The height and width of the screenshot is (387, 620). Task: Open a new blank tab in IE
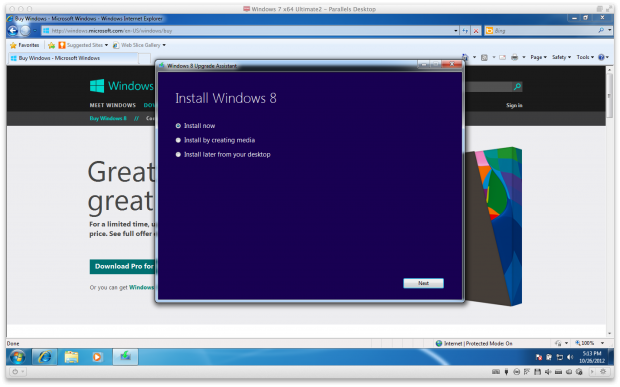click(x=145, y=59)
